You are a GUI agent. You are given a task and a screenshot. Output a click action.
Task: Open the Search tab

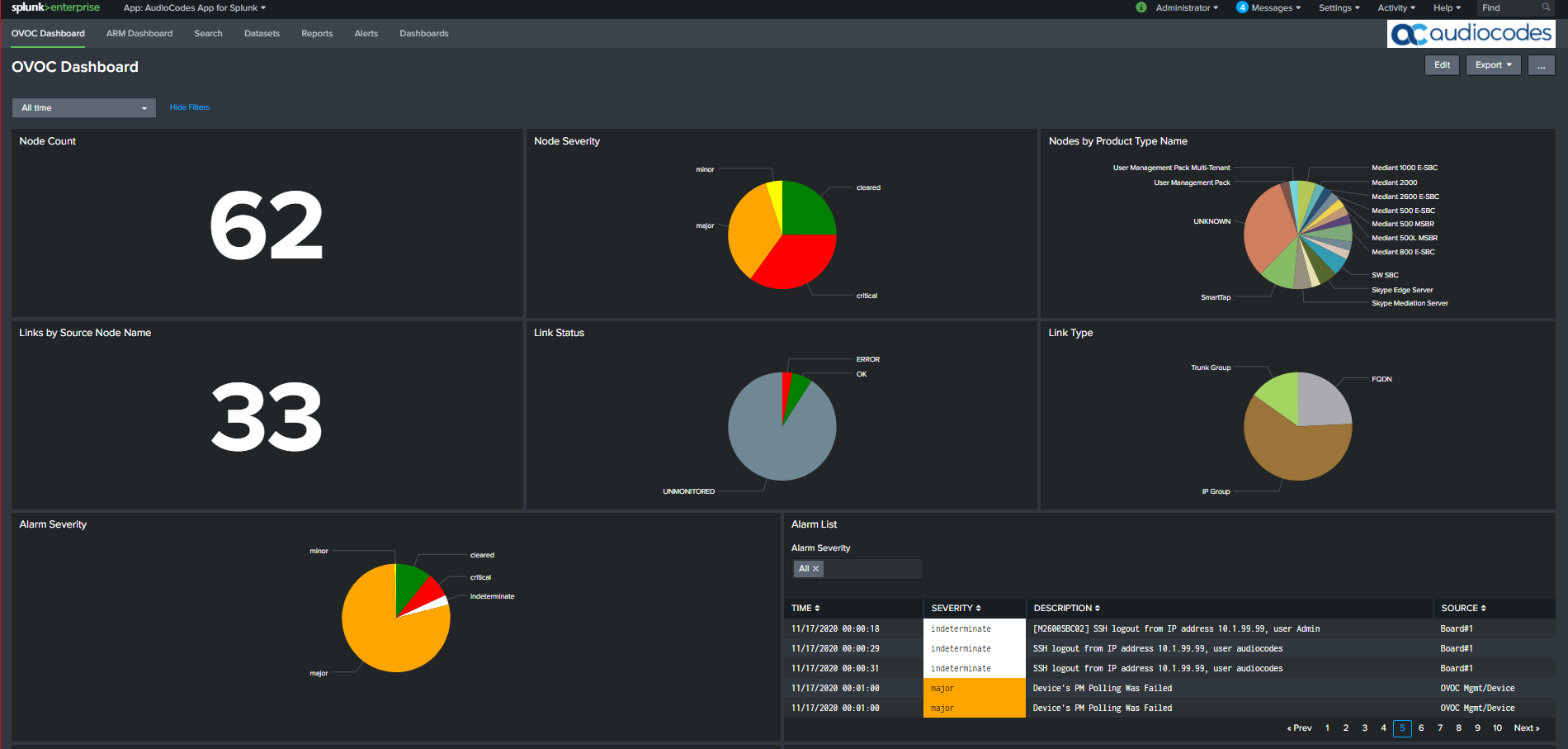[208, 34]
